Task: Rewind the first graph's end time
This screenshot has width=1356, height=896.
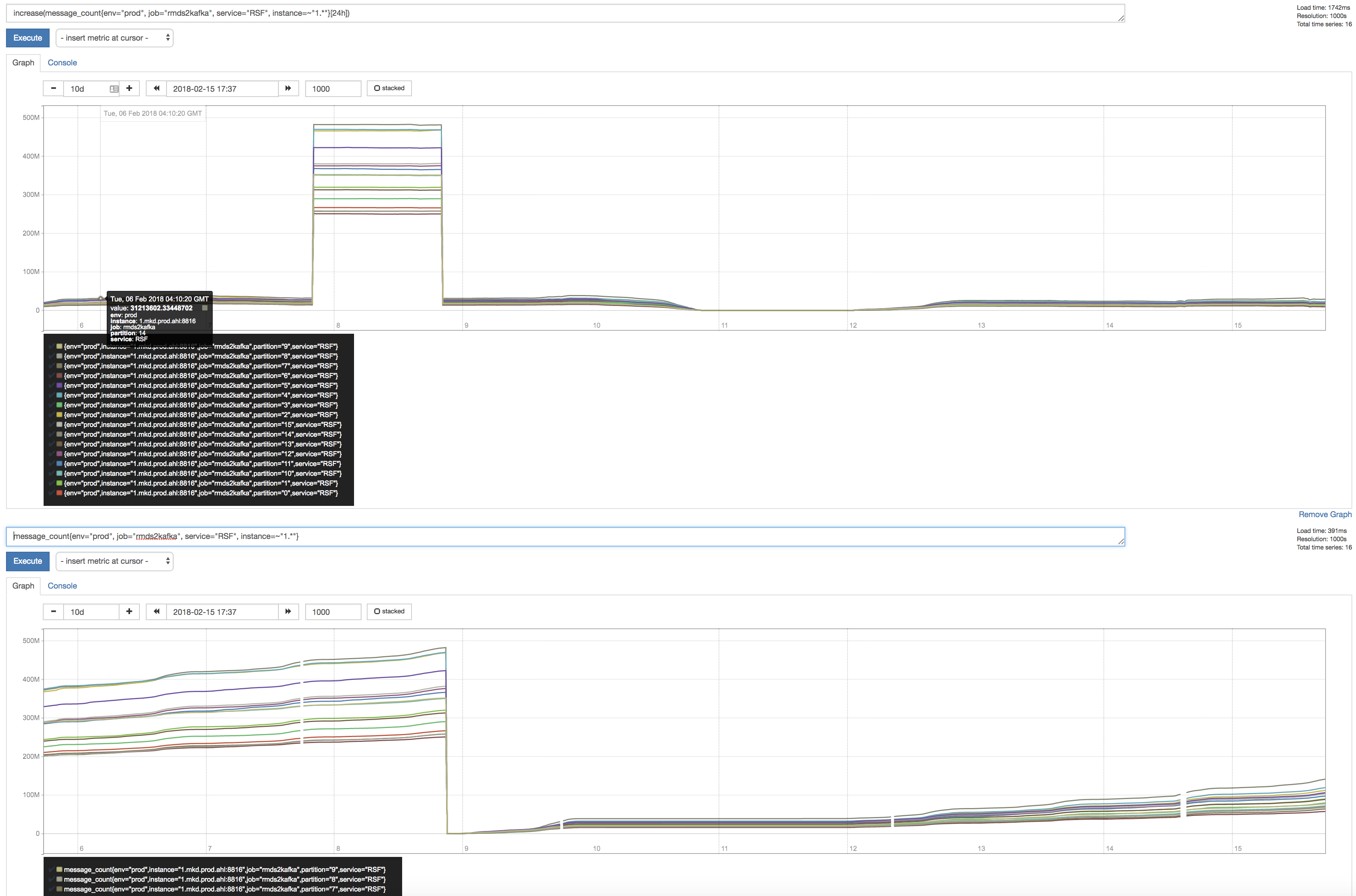Action: point(156,88)
